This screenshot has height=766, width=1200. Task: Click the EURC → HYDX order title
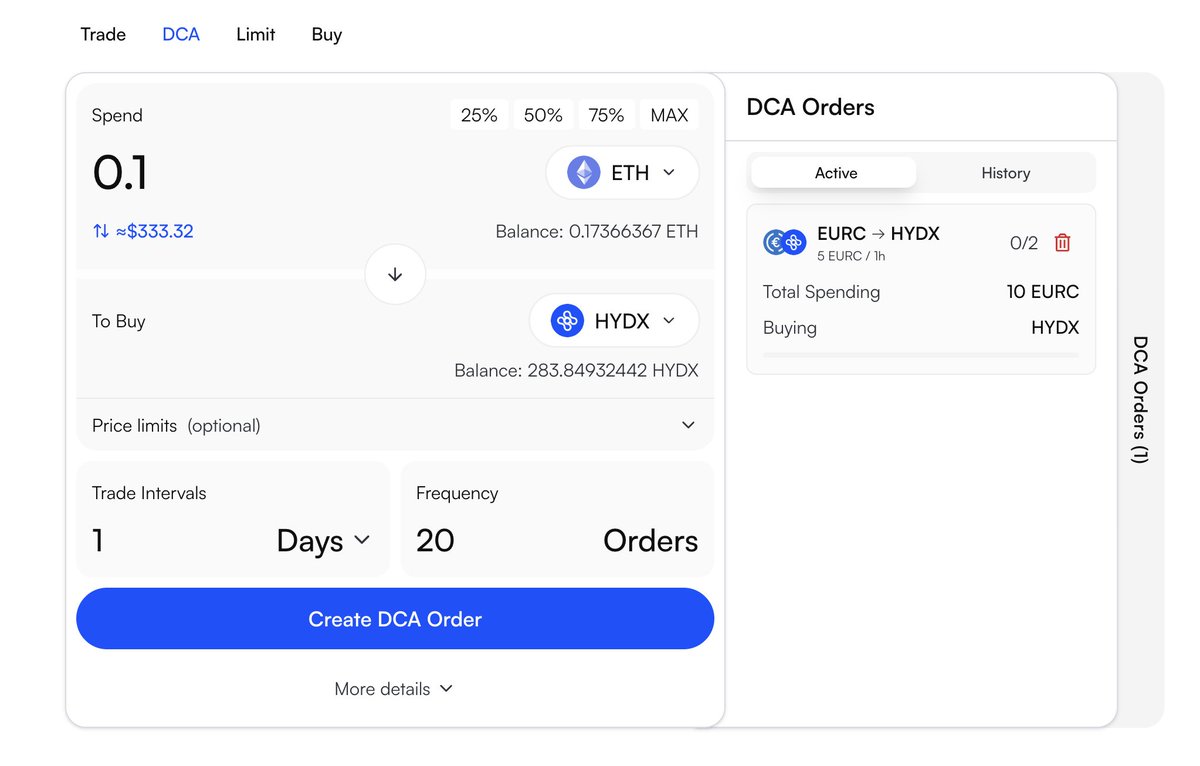[878, 234]
